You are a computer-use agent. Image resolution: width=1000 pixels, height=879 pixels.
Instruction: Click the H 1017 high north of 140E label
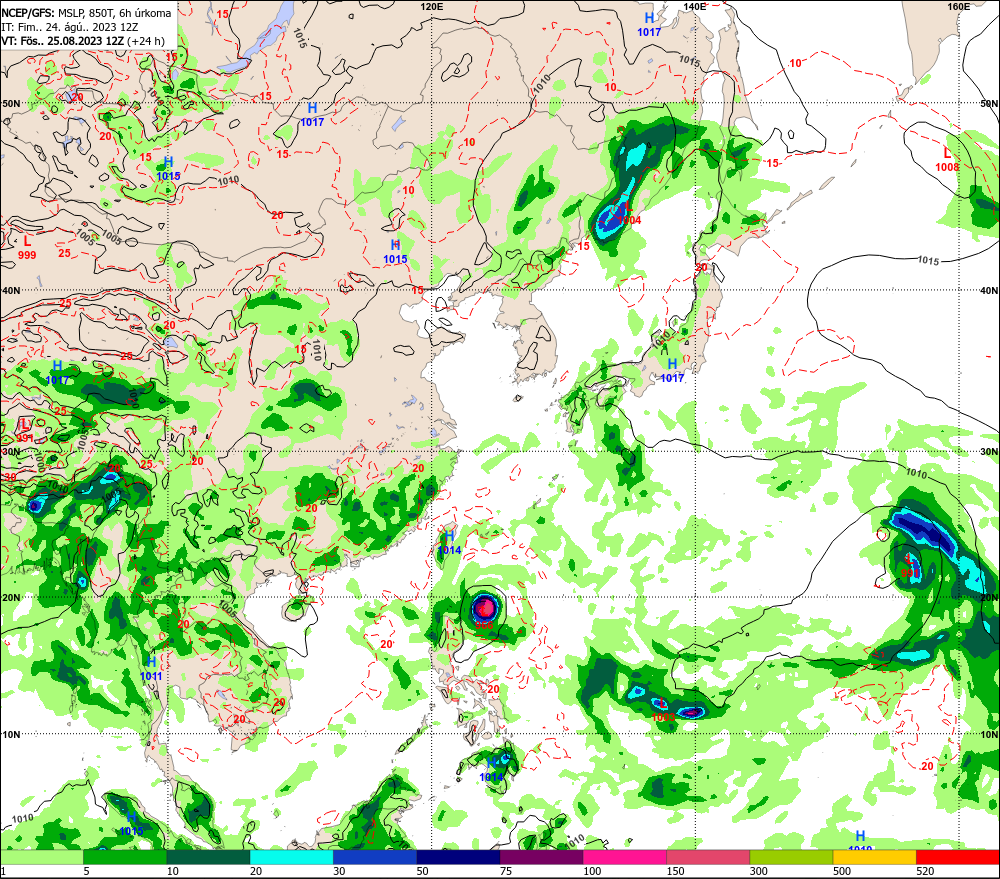[x=649, y=24]
